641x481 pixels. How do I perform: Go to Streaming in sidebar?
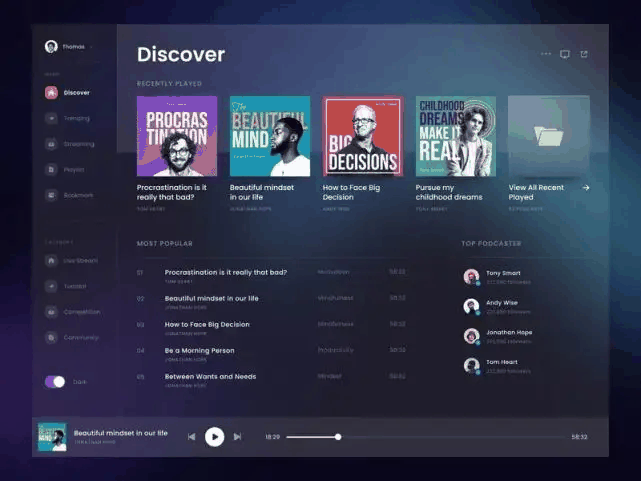tap(51, 144)
